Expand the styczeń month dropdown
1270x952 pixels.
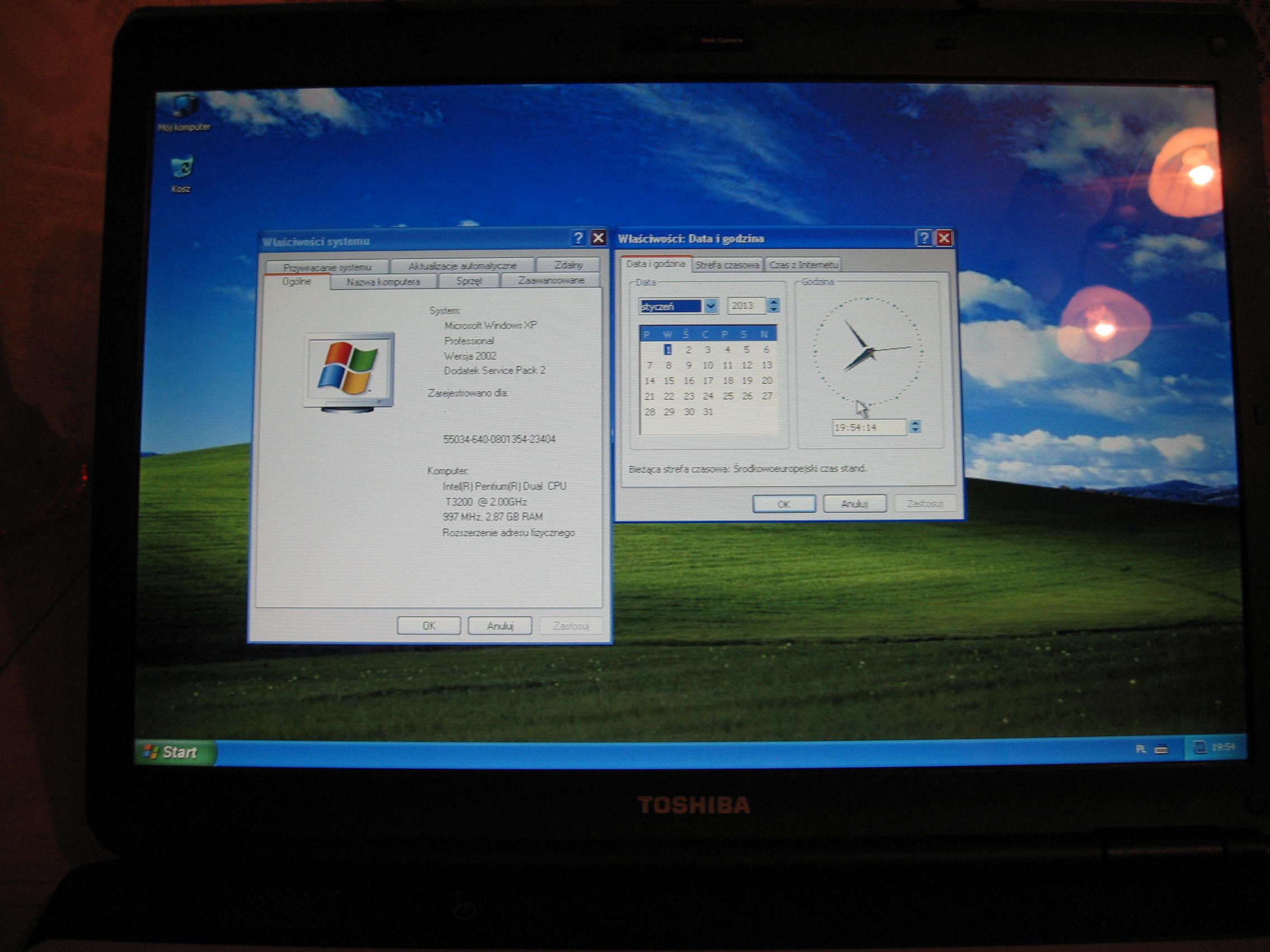pos(711,306)
